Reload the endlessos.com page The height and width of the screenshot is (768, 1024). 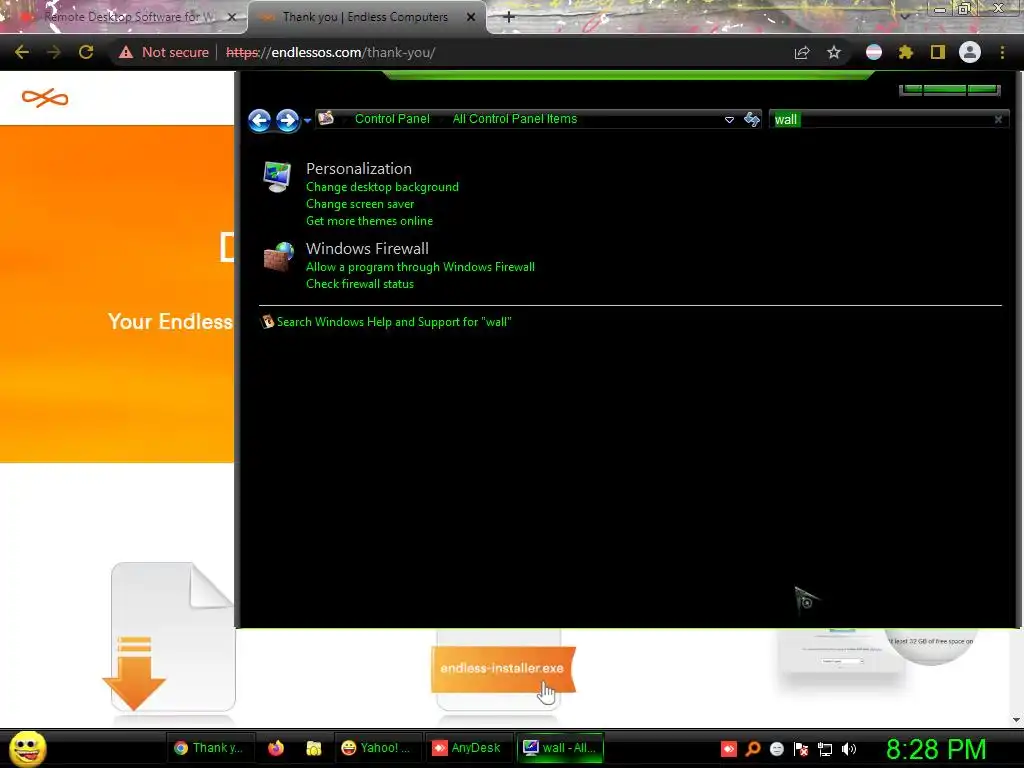pyautogui.click(x=86, y=52)
